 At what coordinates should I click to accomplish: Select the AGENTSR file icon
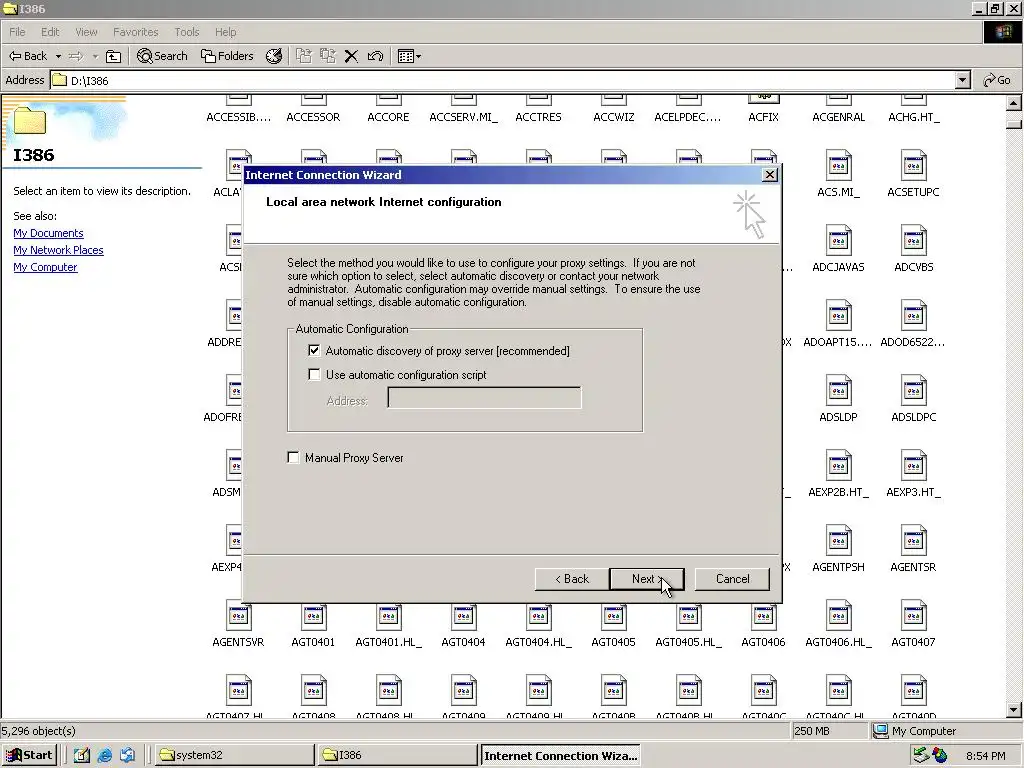click(913, 540)
